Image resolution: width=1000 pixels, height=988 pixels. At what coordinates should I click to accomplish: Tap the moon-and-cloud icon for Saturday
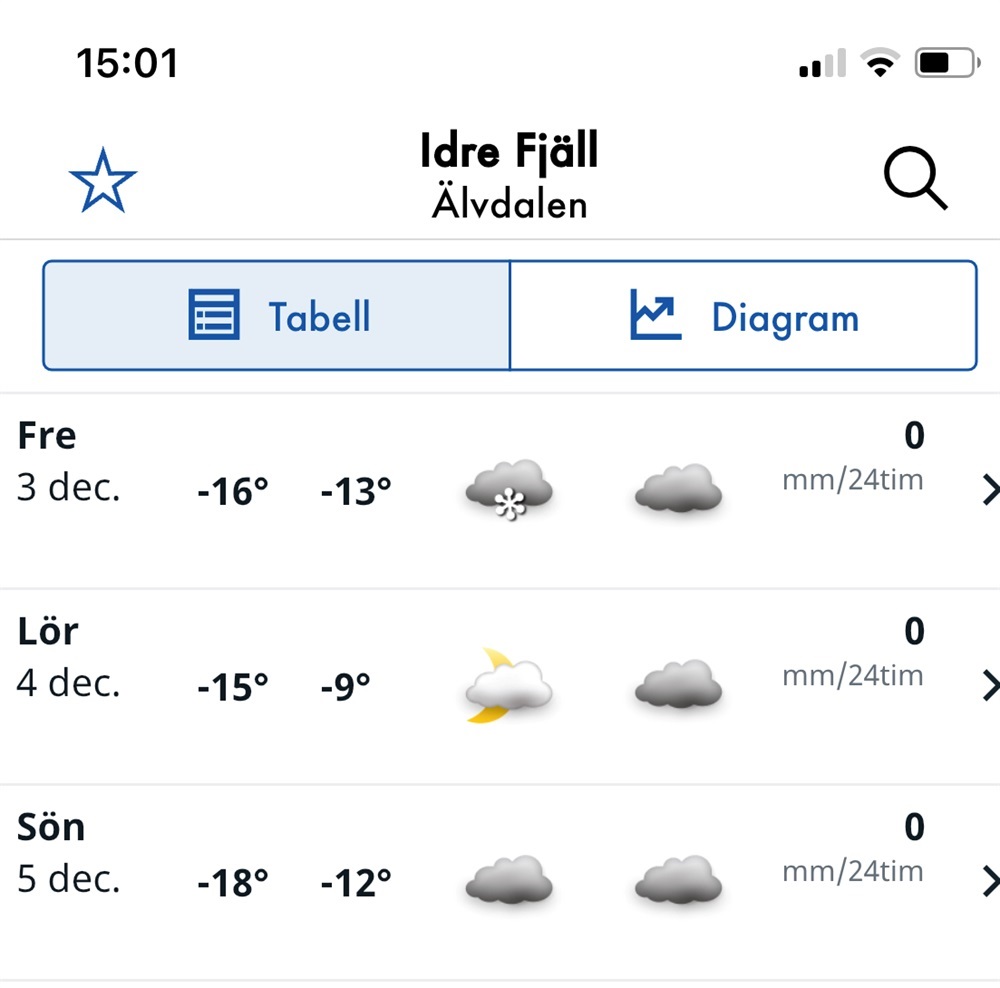coord(509,686)
